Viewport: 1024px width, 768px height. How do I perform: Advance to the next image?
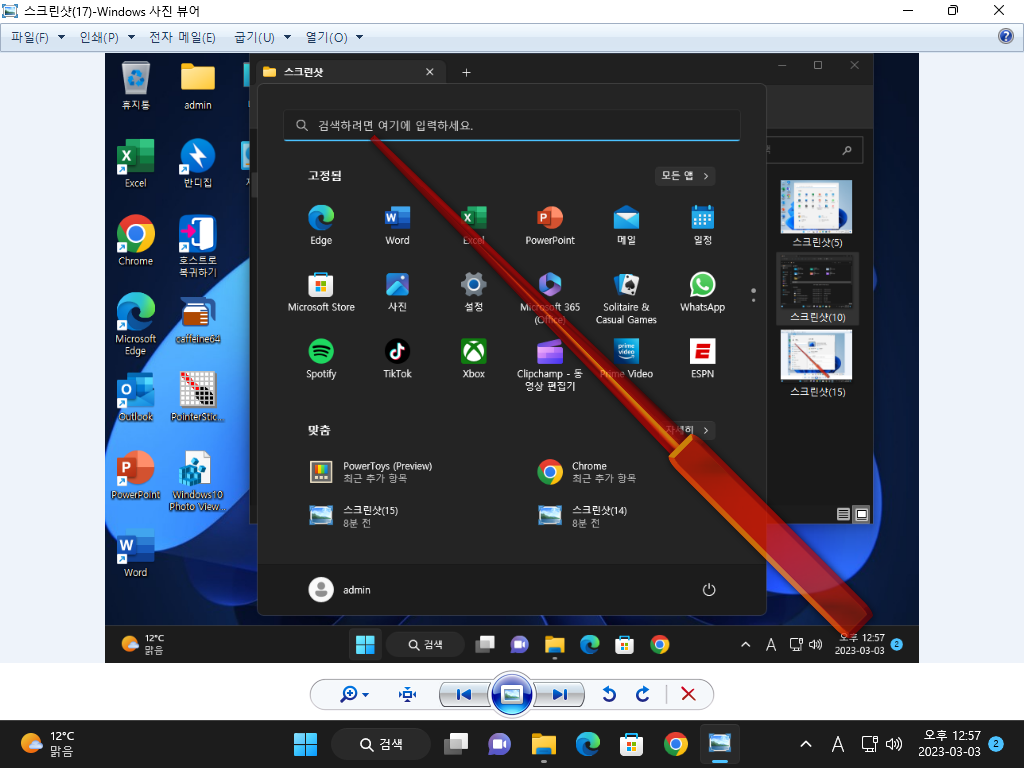[559, 694]
